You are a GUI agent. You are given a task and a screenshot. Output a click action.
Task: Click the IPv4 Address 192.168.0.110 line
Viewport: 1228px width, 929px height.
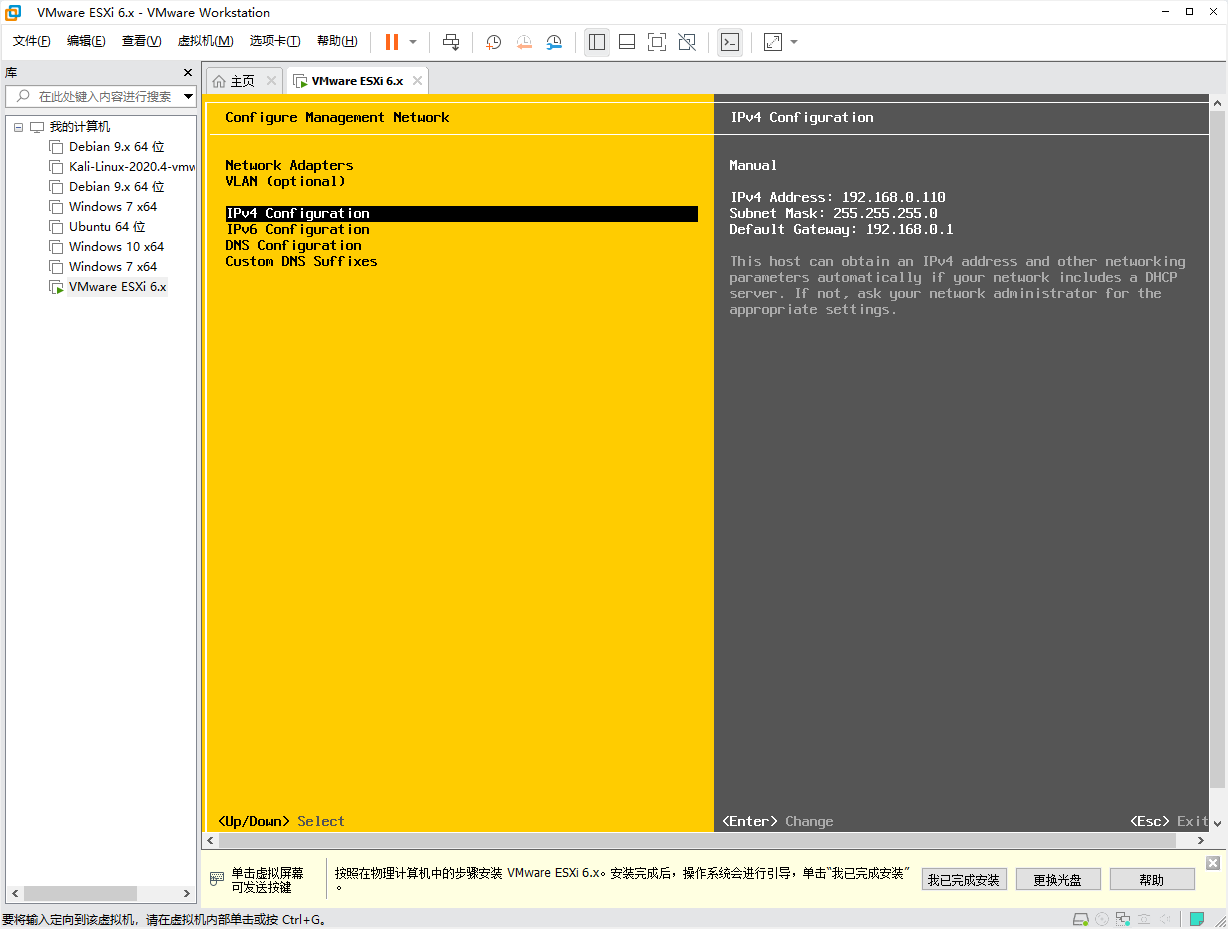[837, 197]
